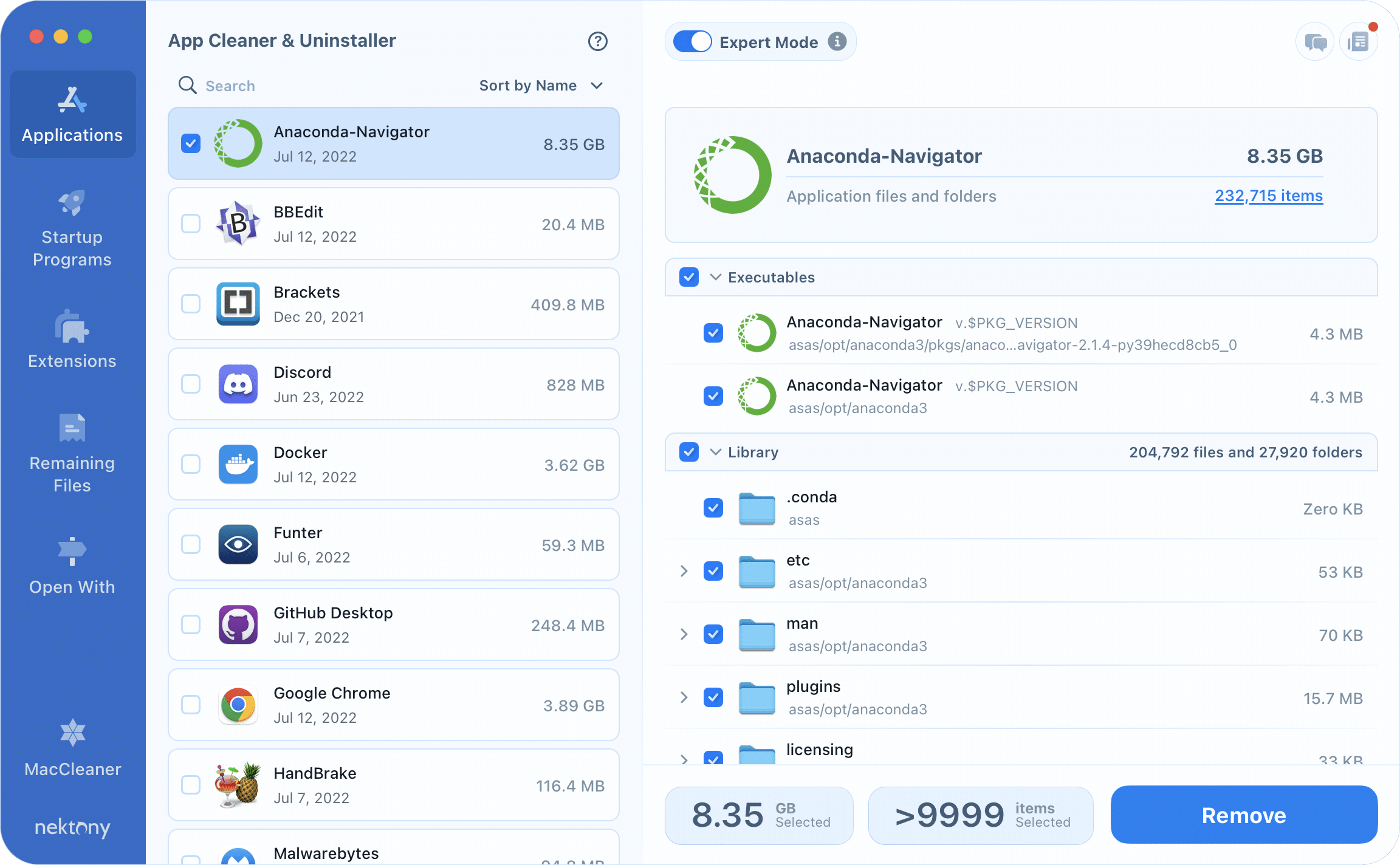Select Google Chrome in the app list
The width and height of the screenshot is (1400, 865).
coord(394,705)
